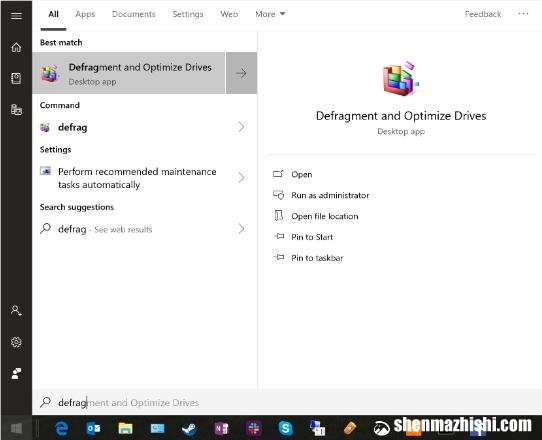Image resolution: width=542 pixels, height=440 pixels.
Task: Click the sidebar icon below Notebook
Action: point(16,110)
